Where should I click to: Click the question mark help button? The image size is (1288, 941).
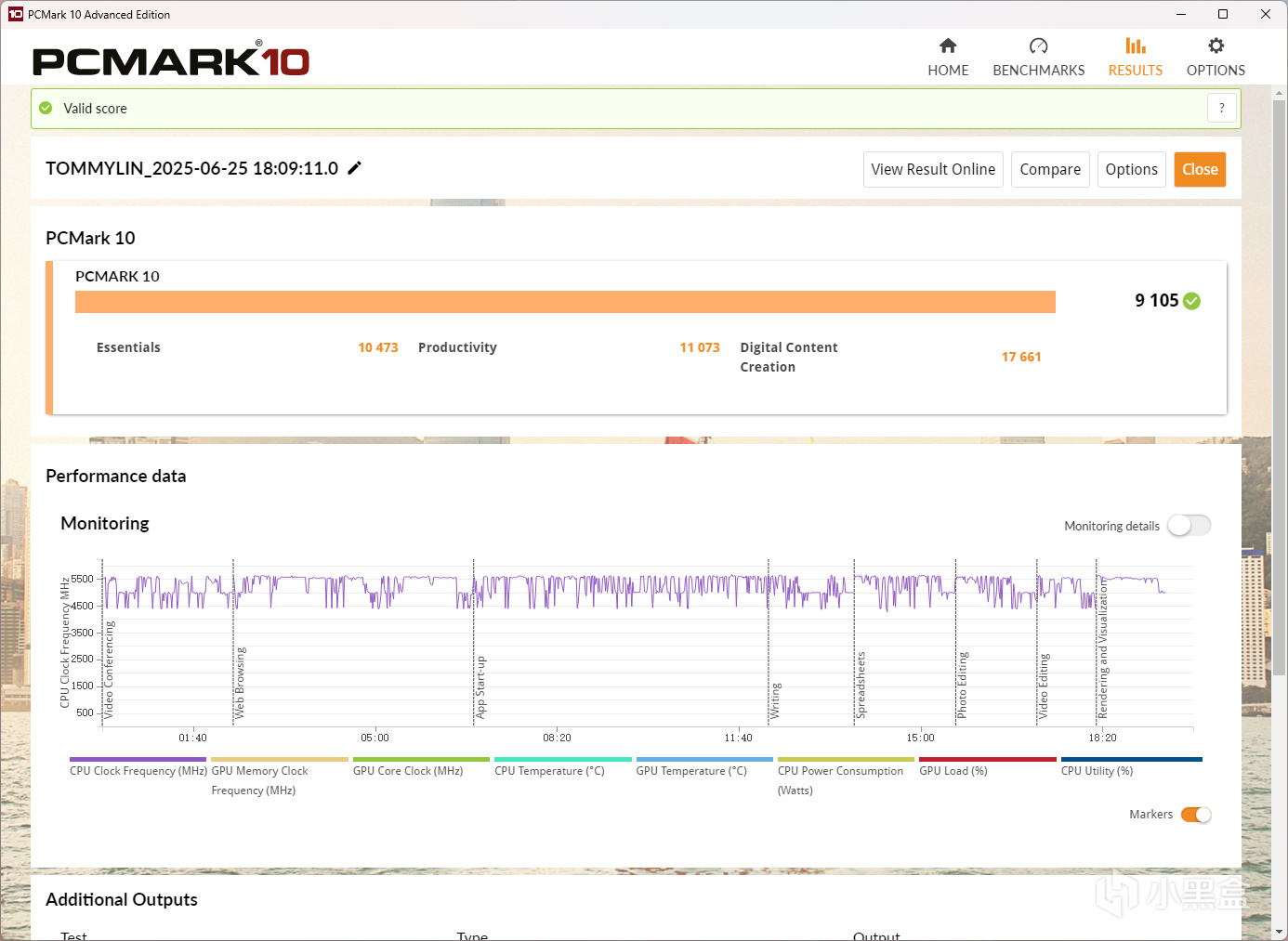(x=1222, y=108)
